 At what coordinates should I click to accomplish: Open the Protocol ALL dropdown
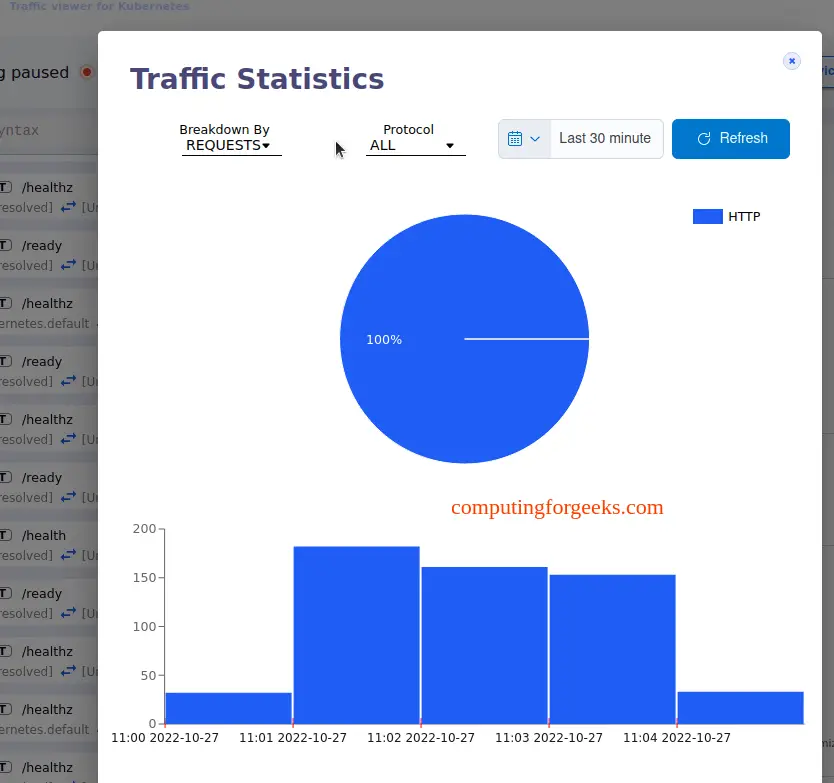click(415, 145)
